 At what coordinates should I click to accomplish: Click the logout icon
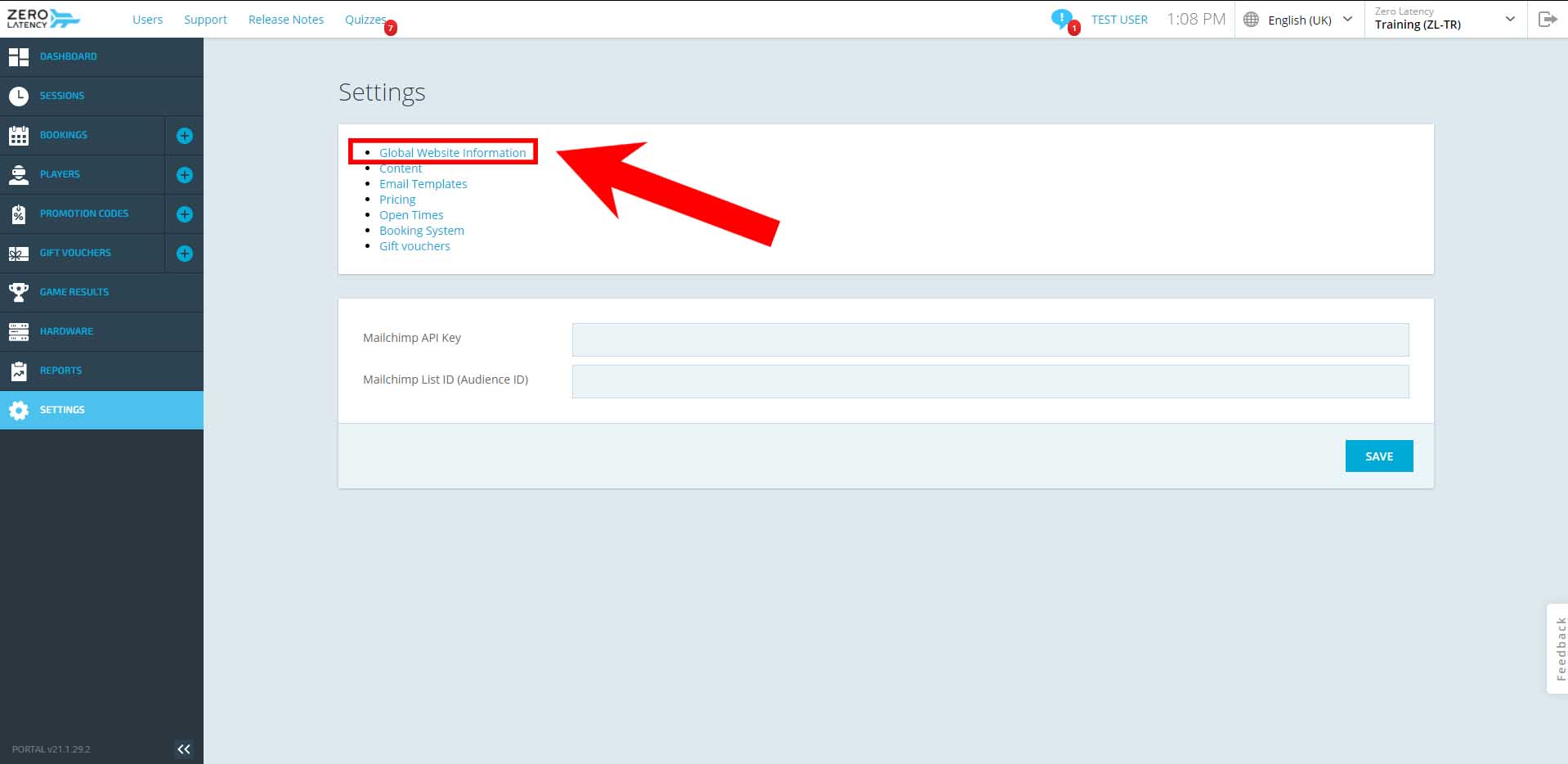click(1548, 19)
